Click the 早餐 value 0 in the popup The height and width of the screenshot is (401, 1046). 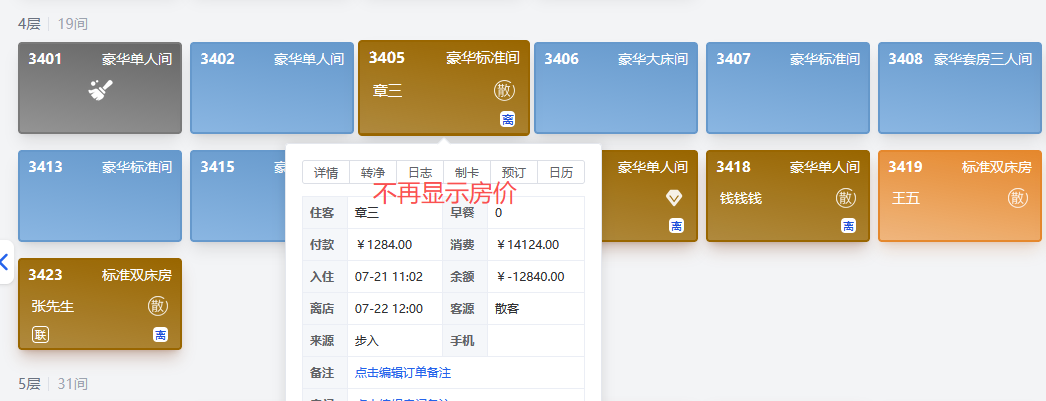point(498,213)
